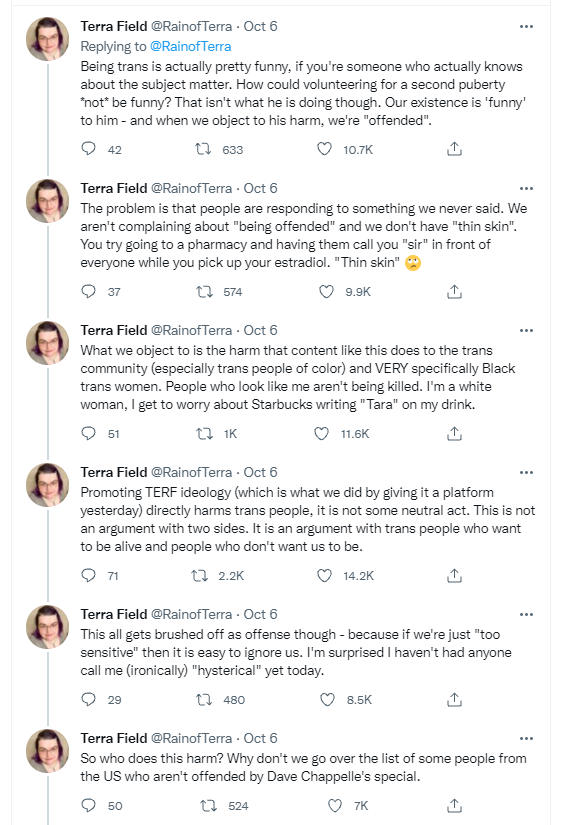Retweet the tweet with 633 retweets
Screen dimensions: 567x825
pyautogui.click(x=203, y=149)
